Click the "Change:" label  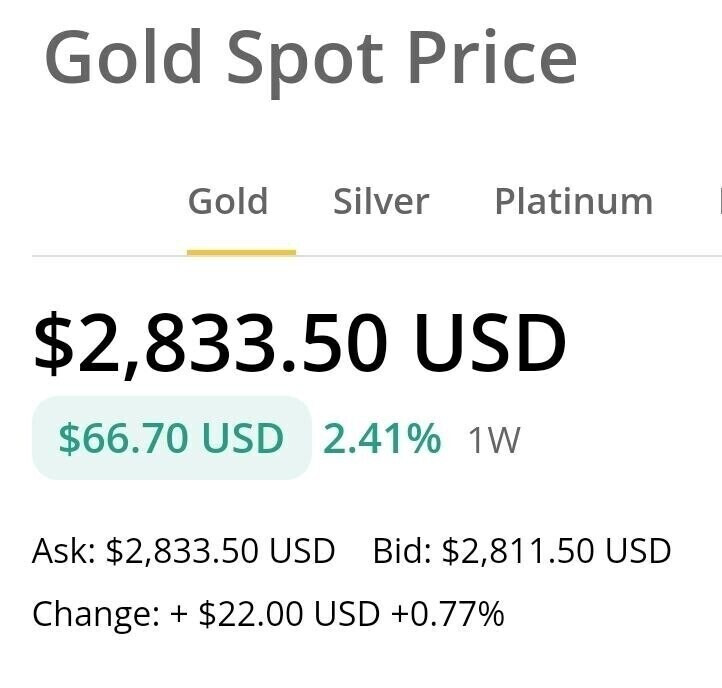point(95,613)
